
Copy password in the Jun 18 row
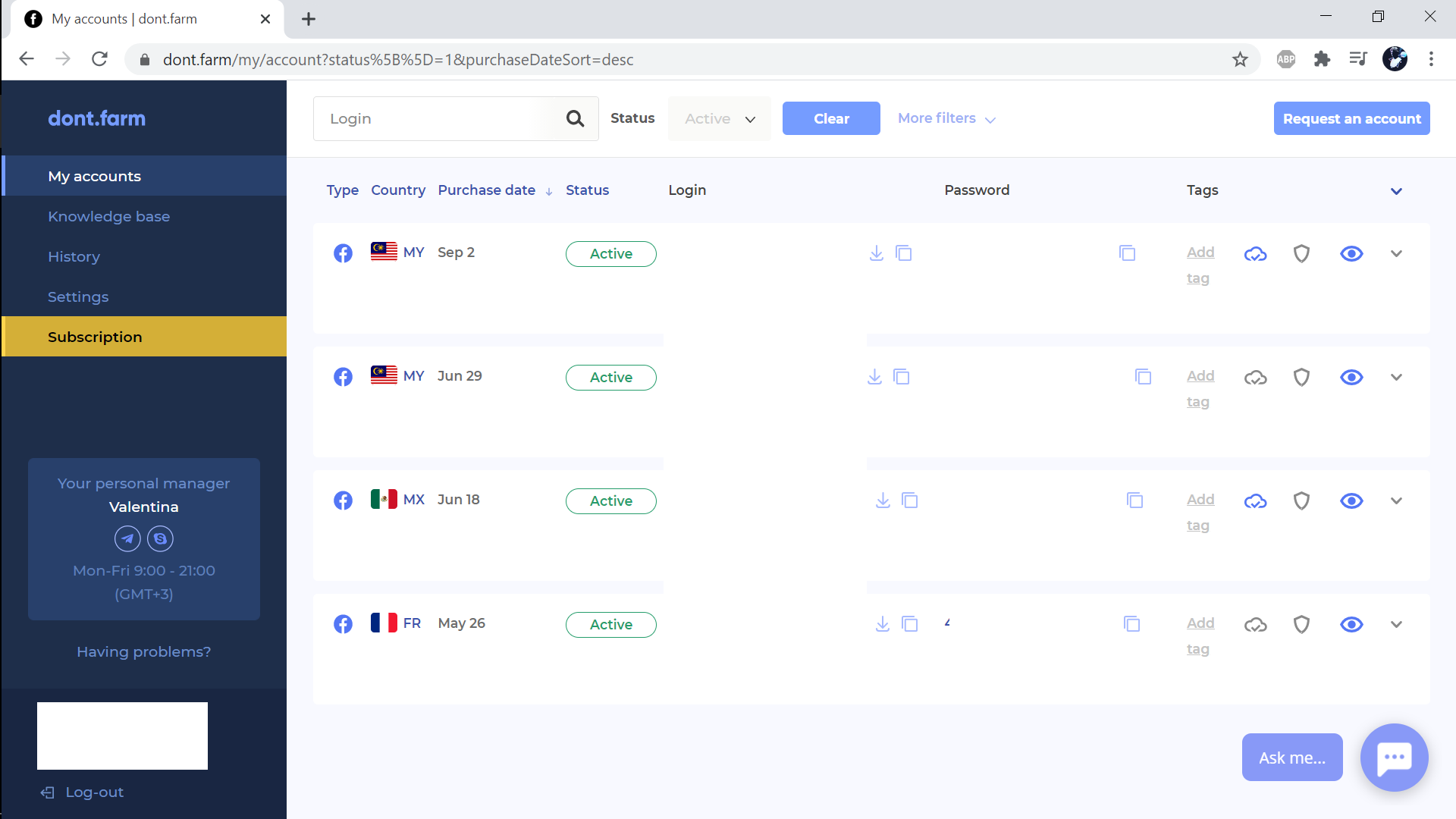(x=1135, y=500)
